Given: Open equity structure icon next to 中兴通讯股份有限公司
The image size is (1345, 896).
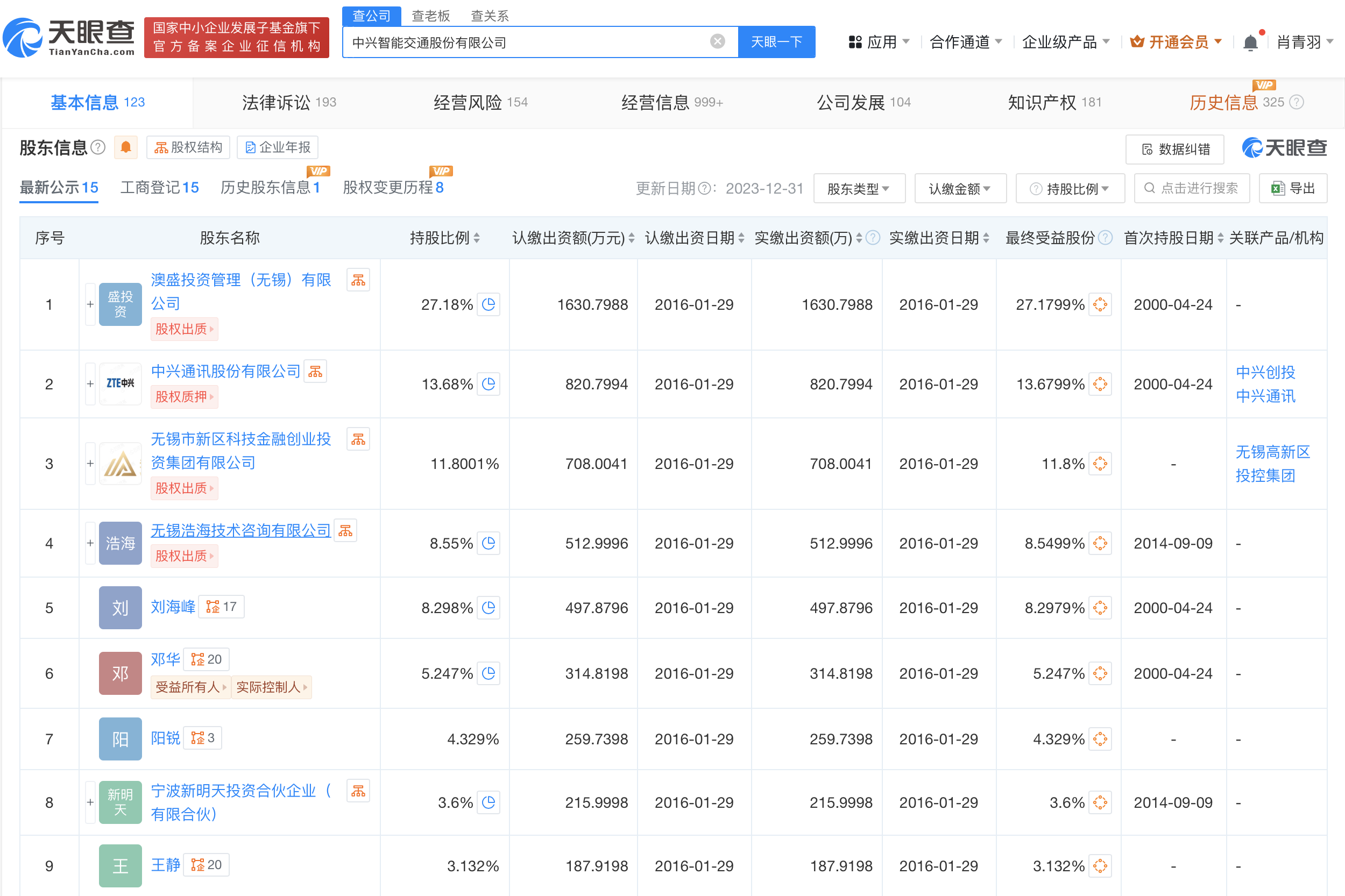Looking at the screenshot, I should 315,371.
